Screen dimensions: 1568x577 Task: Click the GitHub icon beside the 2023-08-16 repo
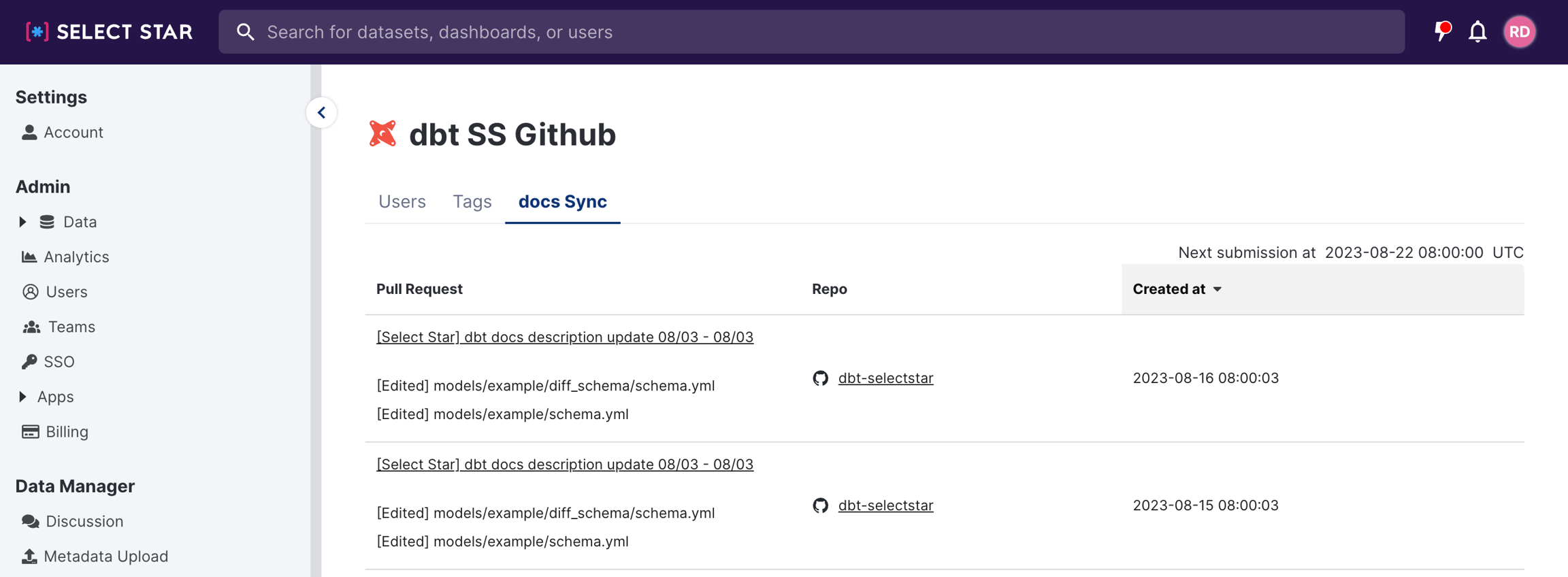pos(821,378)
